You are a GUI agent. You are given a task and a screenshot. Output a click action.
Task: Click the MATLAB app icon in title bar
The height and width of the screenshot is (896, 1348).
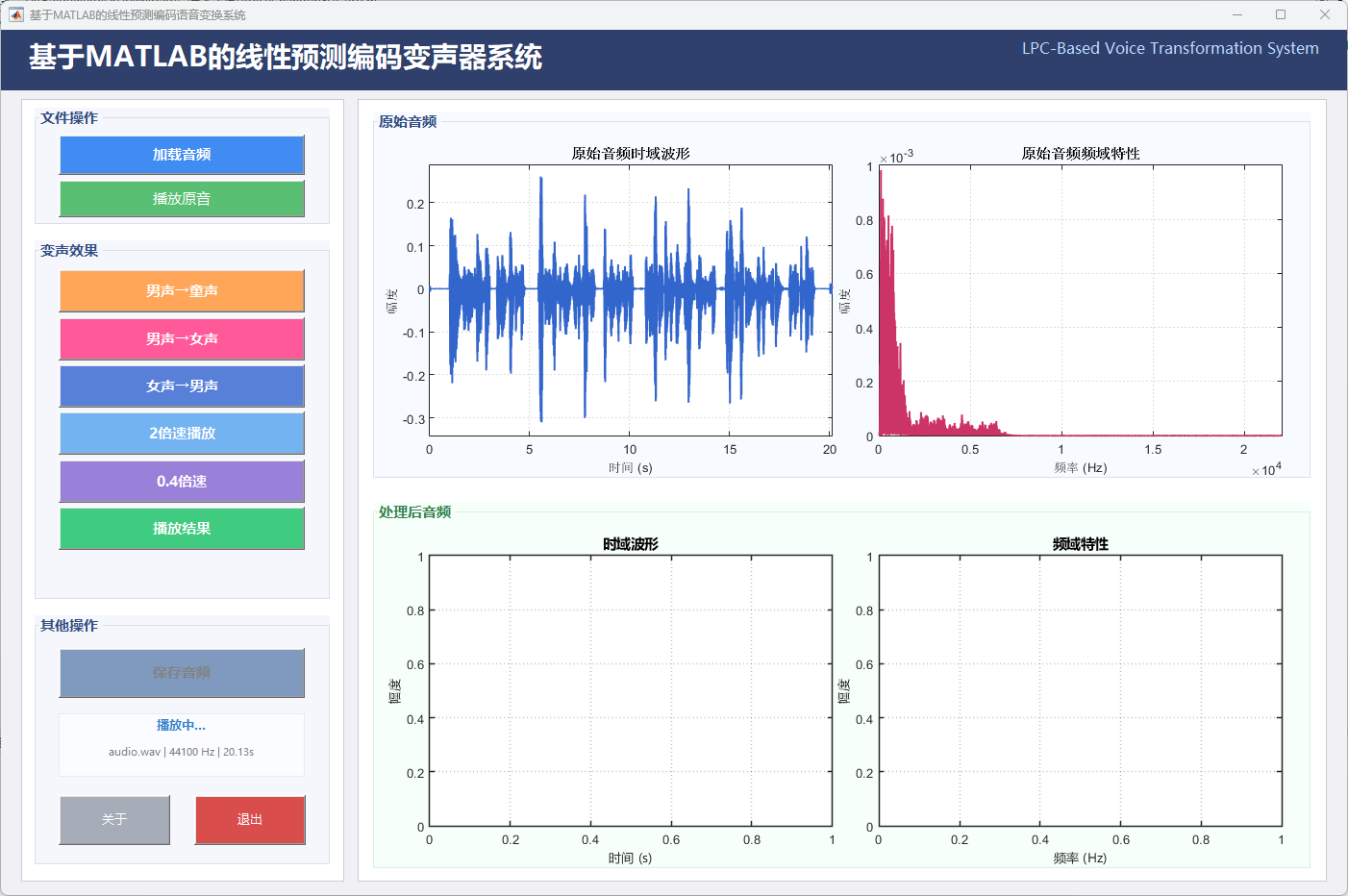coord(15,14)
